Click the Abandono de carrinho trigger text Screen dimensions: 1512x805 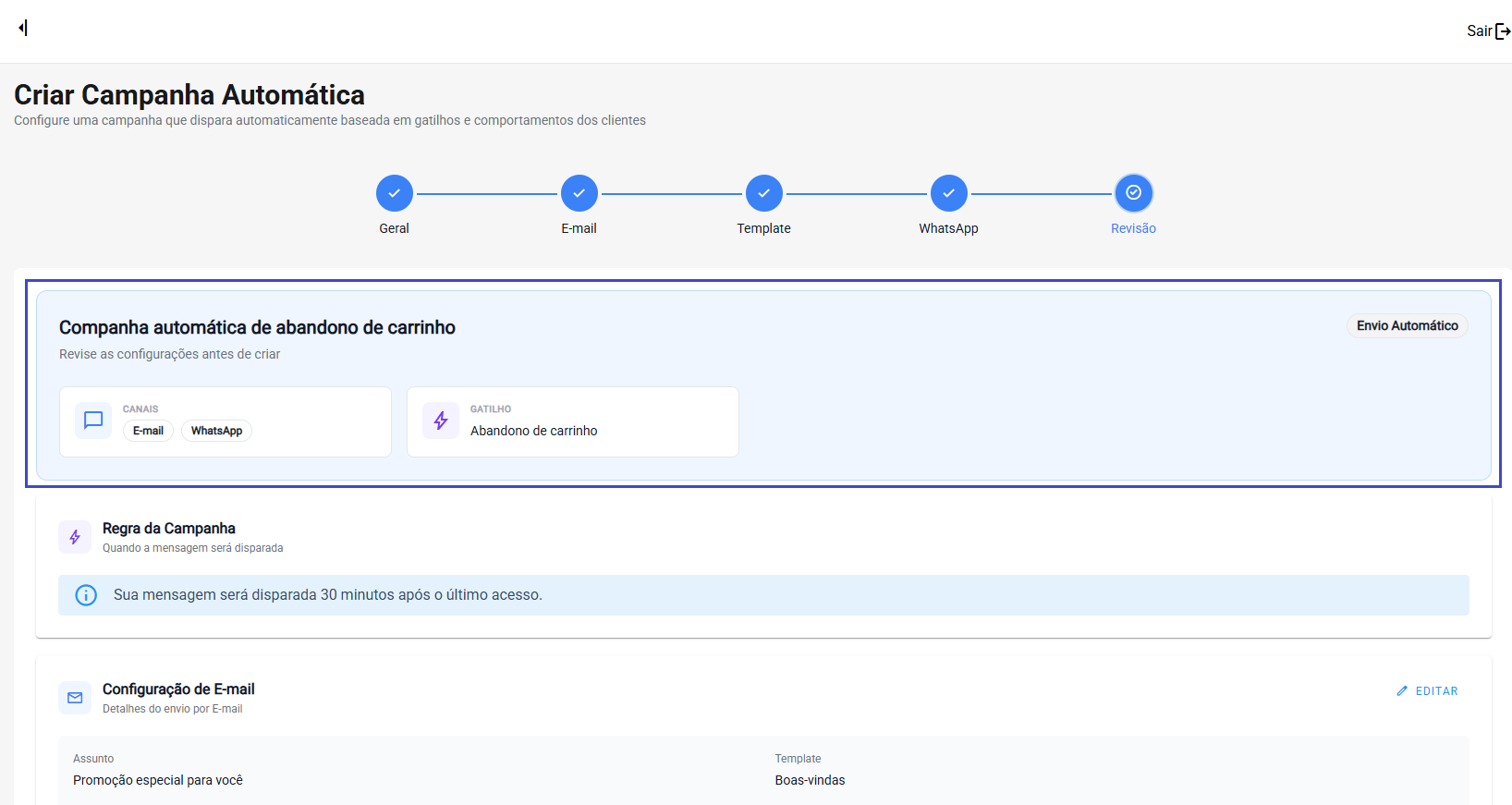[533, 431]
